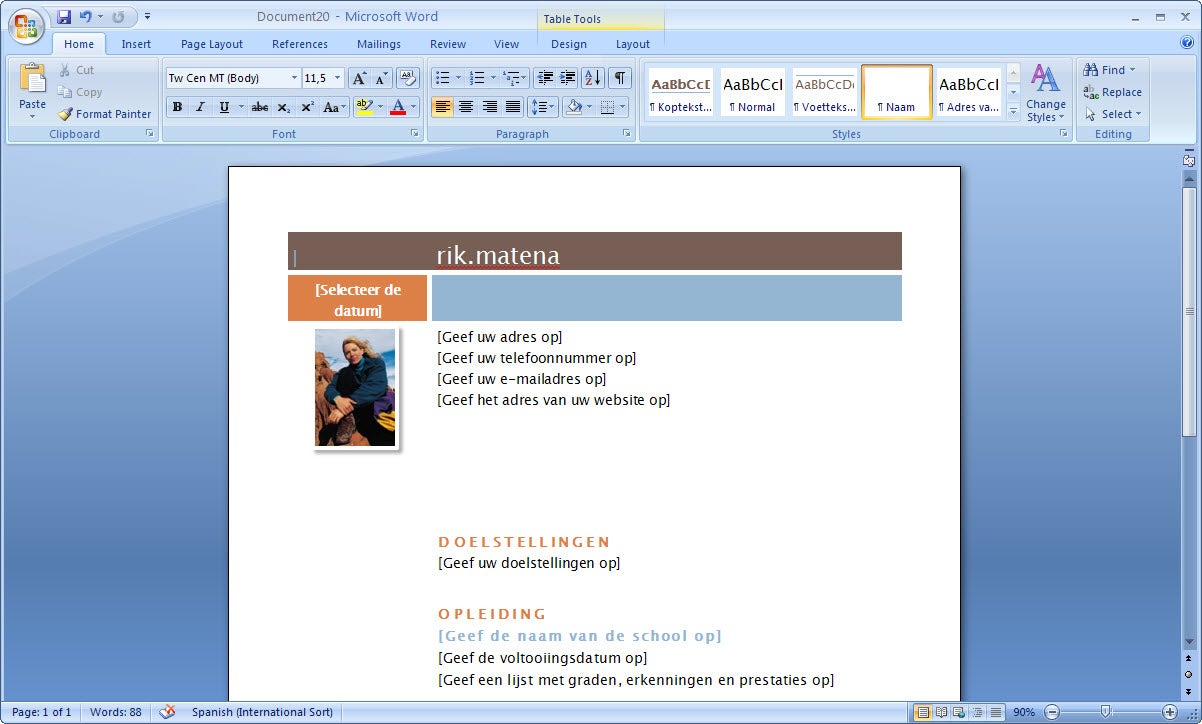Screen dimensions: 1202x724
Task: Expand the Bullets list dropdown
Action: tap(458, 78)
